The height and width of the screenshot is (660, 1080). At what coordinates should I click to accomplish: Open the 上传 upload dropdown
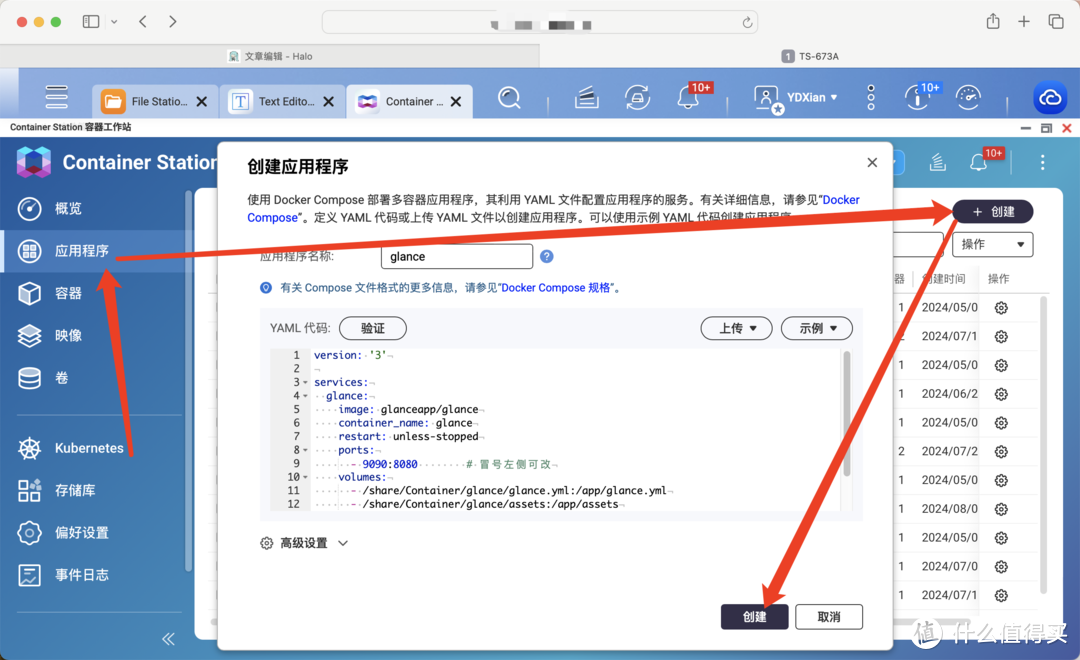tap(736, 328)
